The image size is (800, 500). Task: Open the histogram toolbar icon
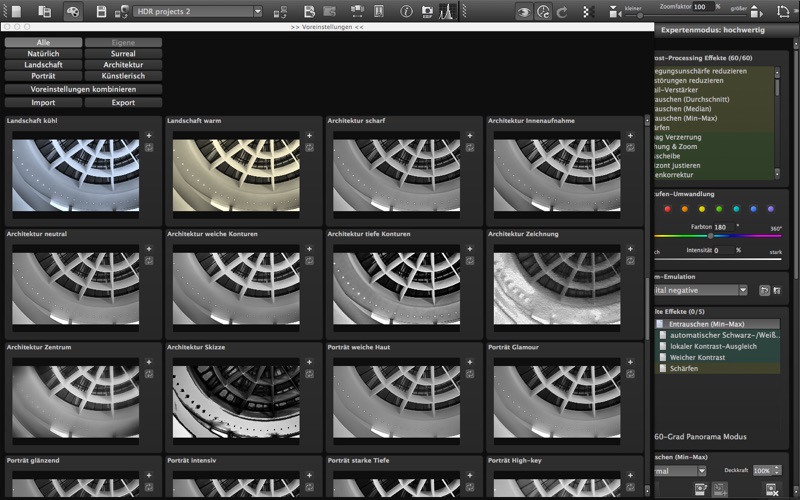pyautogui.click(x=447, y=11)
